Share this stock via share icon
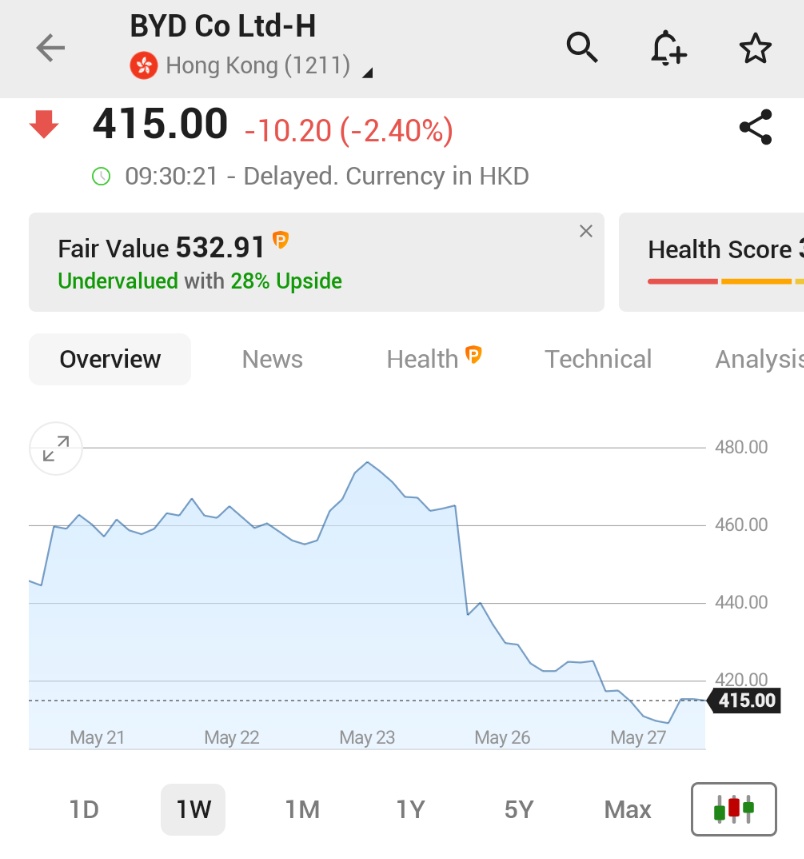This screenshot has width=804, height=859. (756, 127)
